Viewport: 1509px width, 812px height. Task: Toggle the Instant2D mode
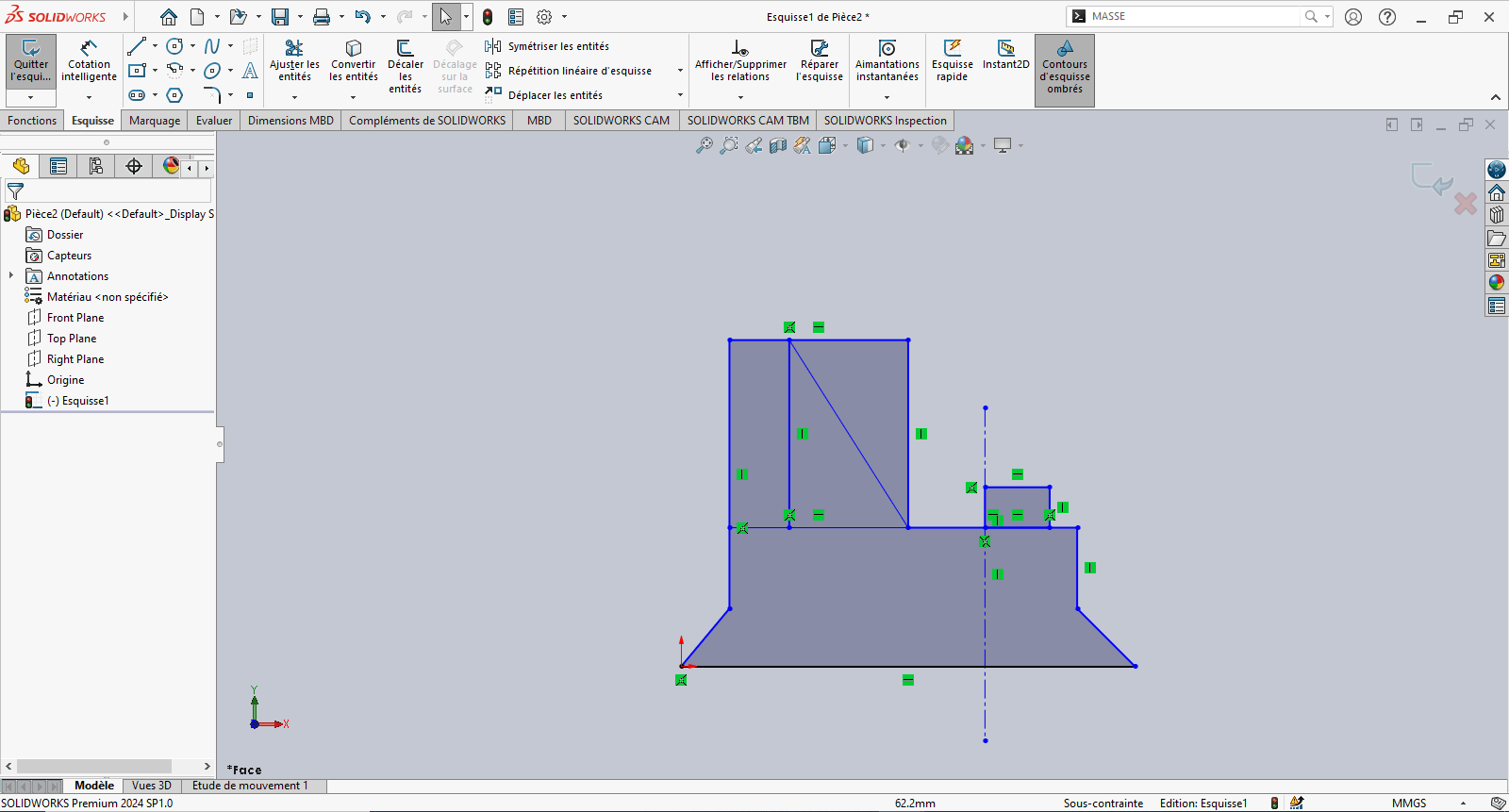pos(1005,55)
